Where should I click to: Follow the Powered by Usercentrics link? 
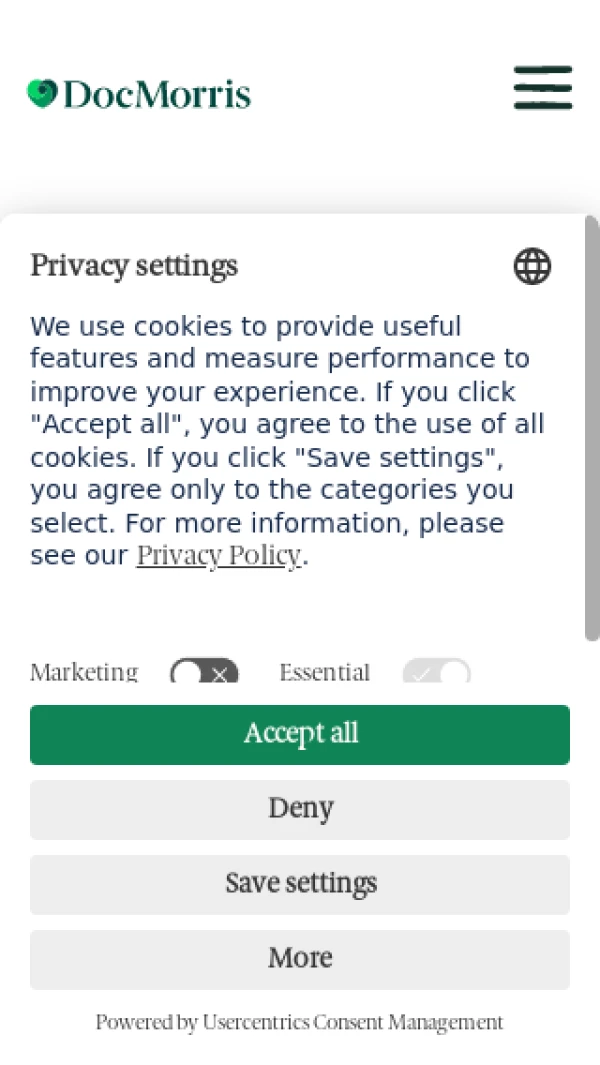point(300,1022)
